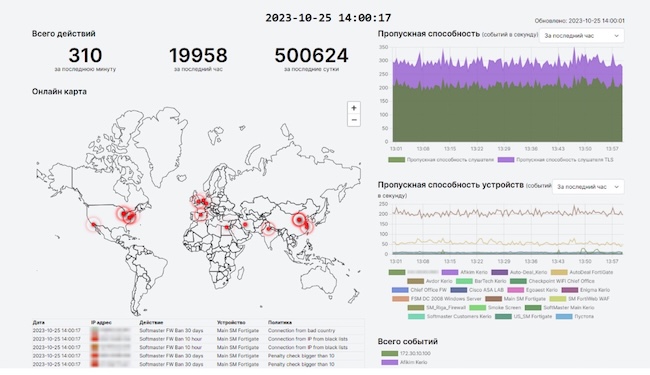Toggle AutoDeal FortiGate legend series
650x375 pixels.
coord(582,272)
